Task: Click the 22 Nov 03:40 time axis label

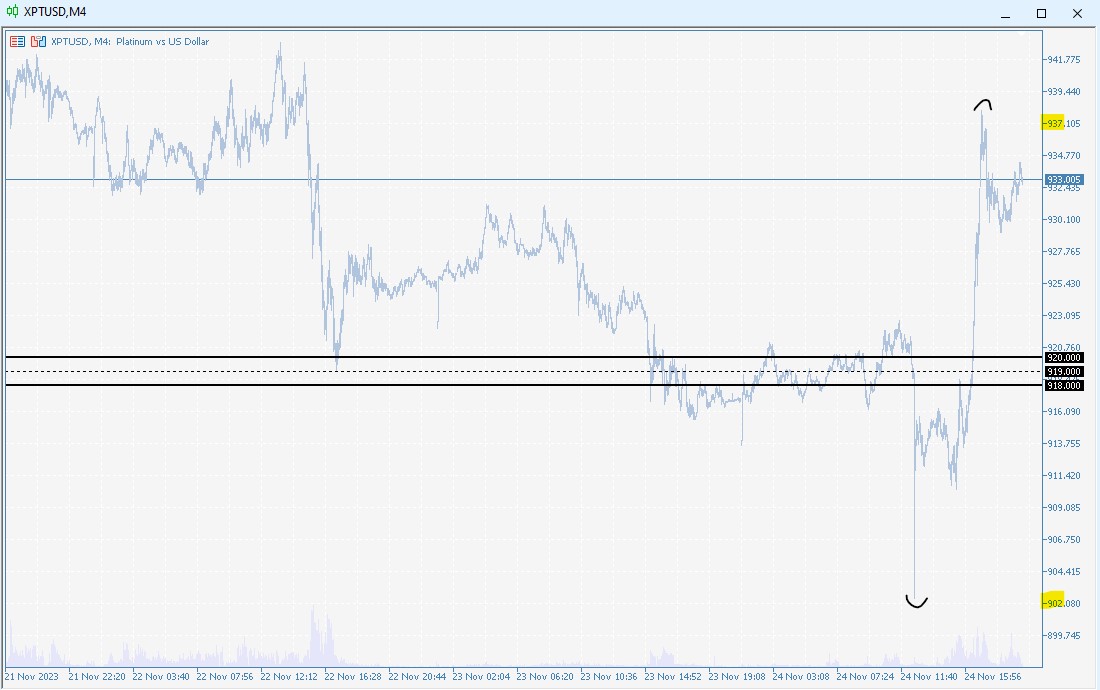Action: pos(161,677)
